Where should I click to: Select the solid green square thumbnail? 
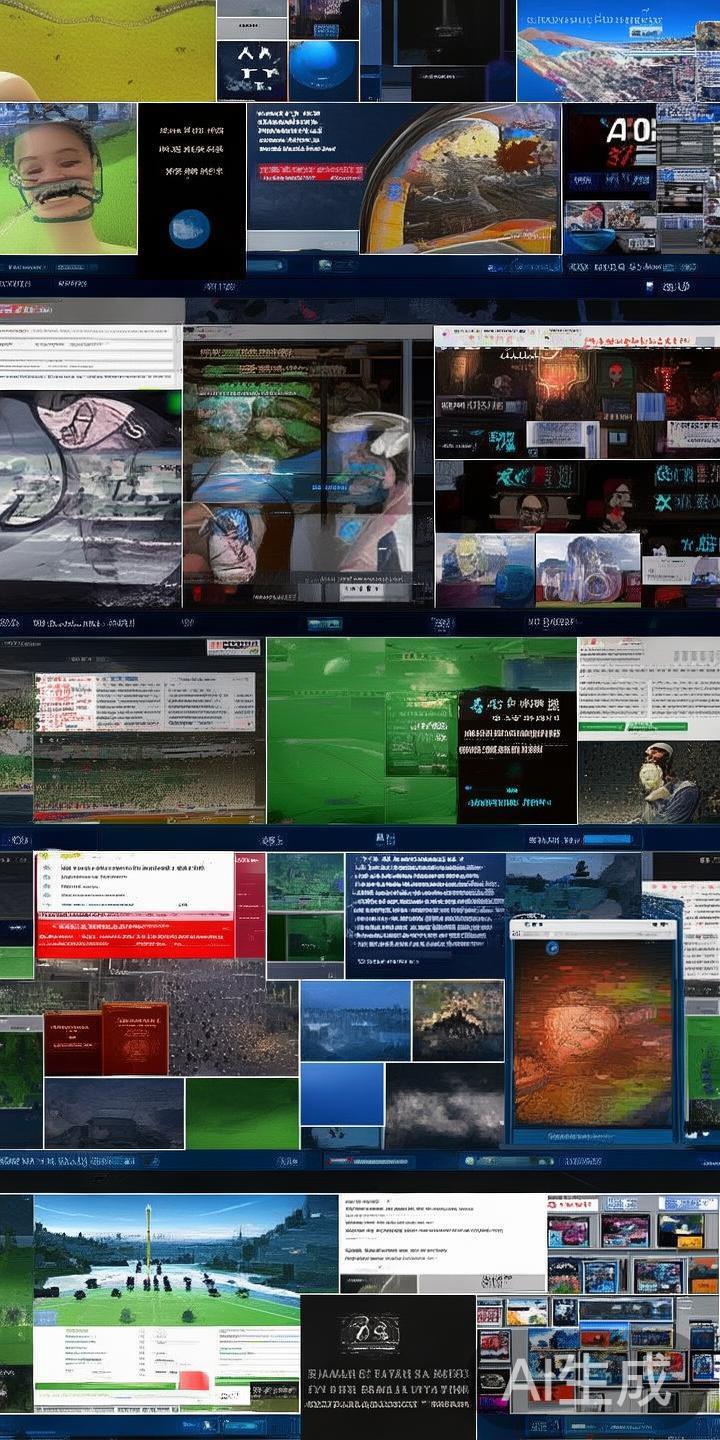241,1112
